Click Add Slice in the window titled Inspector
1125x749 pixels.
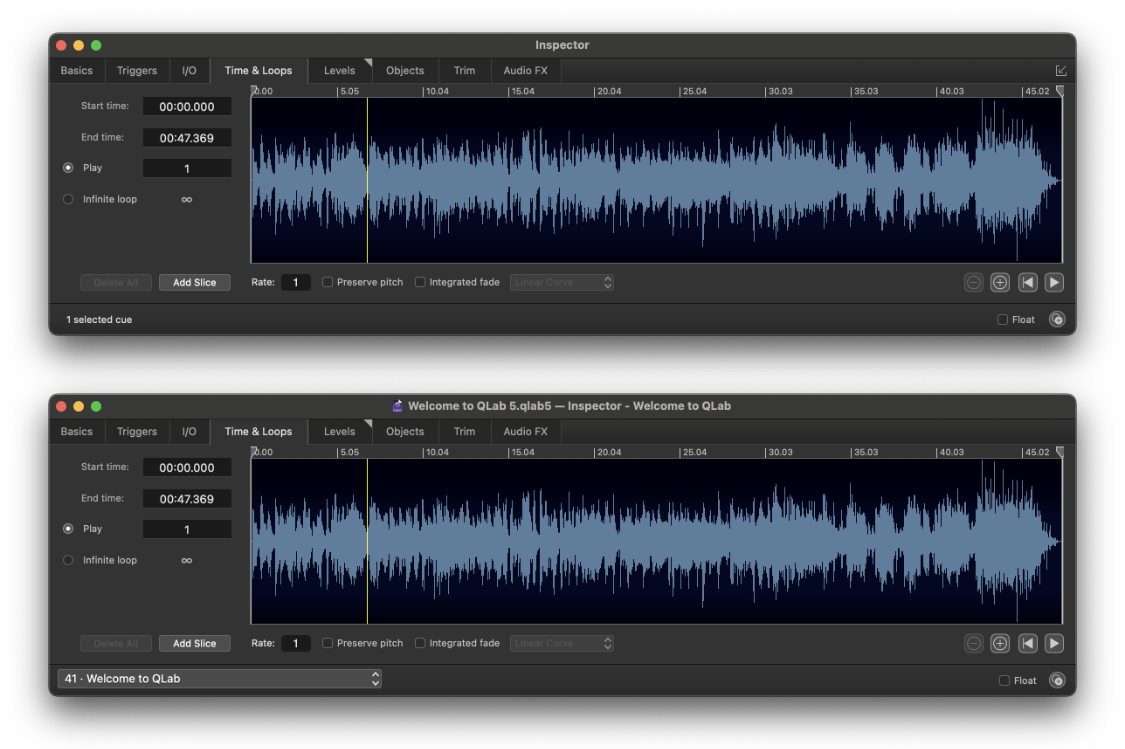click(x=194, y=283)
